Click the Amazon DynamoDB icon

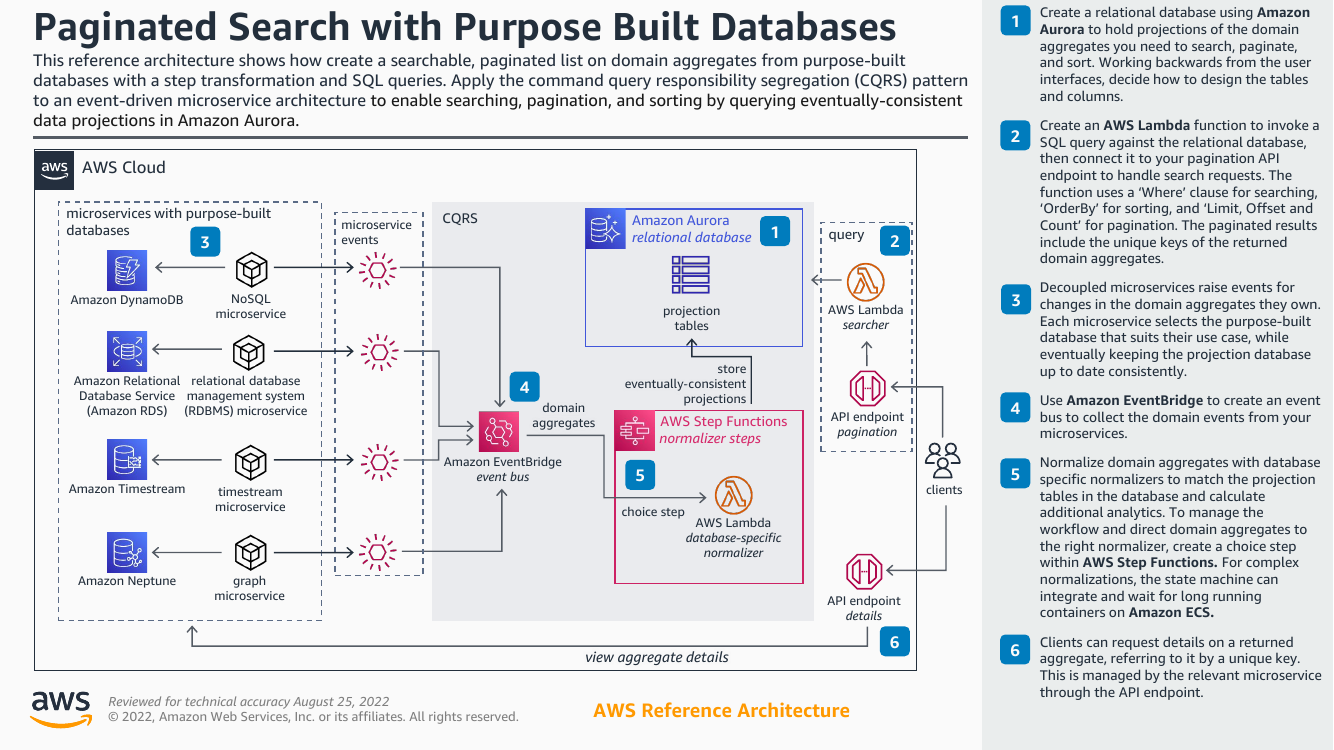click(x=127, y=270)
